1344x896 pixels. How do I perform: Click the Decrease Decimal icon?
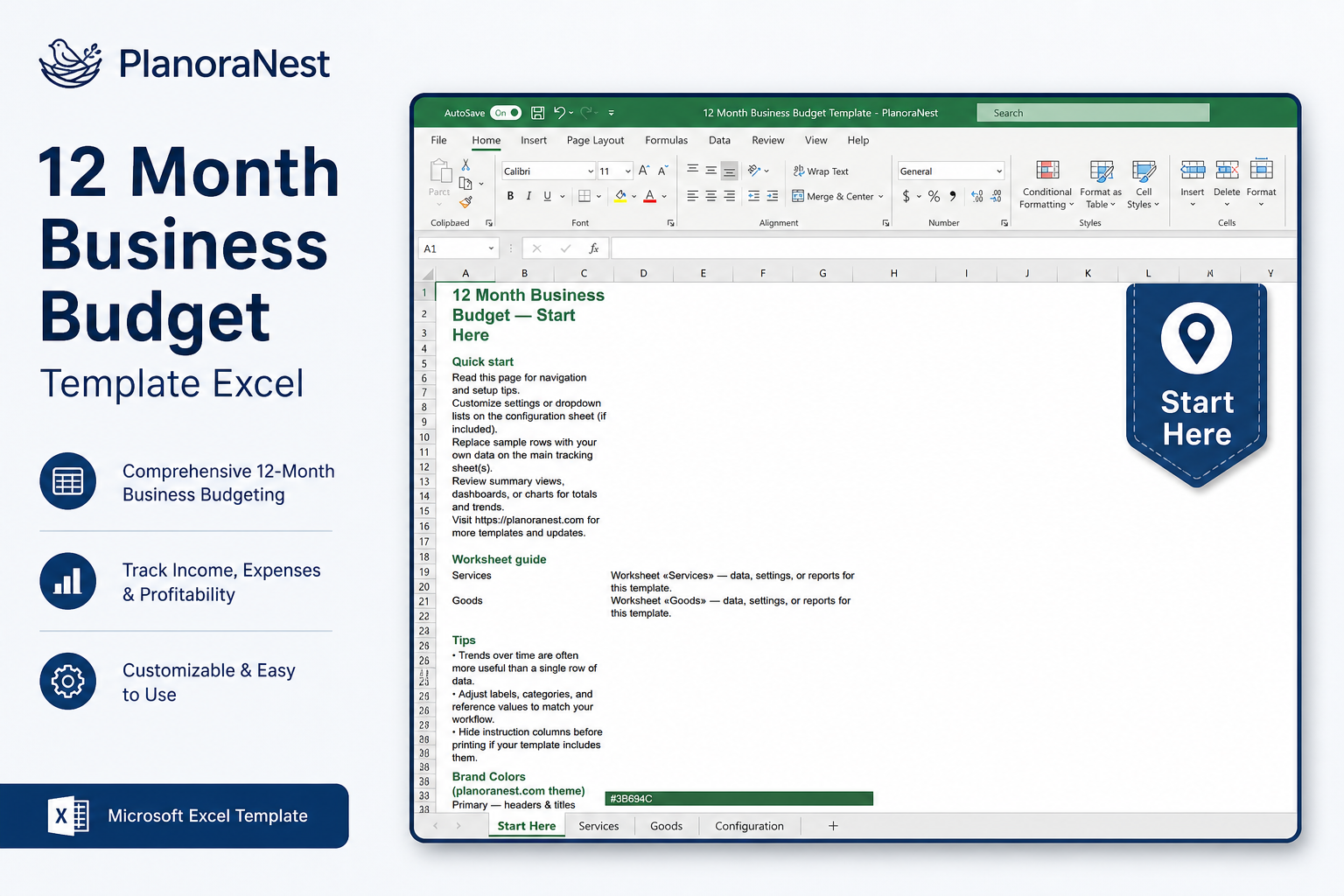tap(996, 196)
